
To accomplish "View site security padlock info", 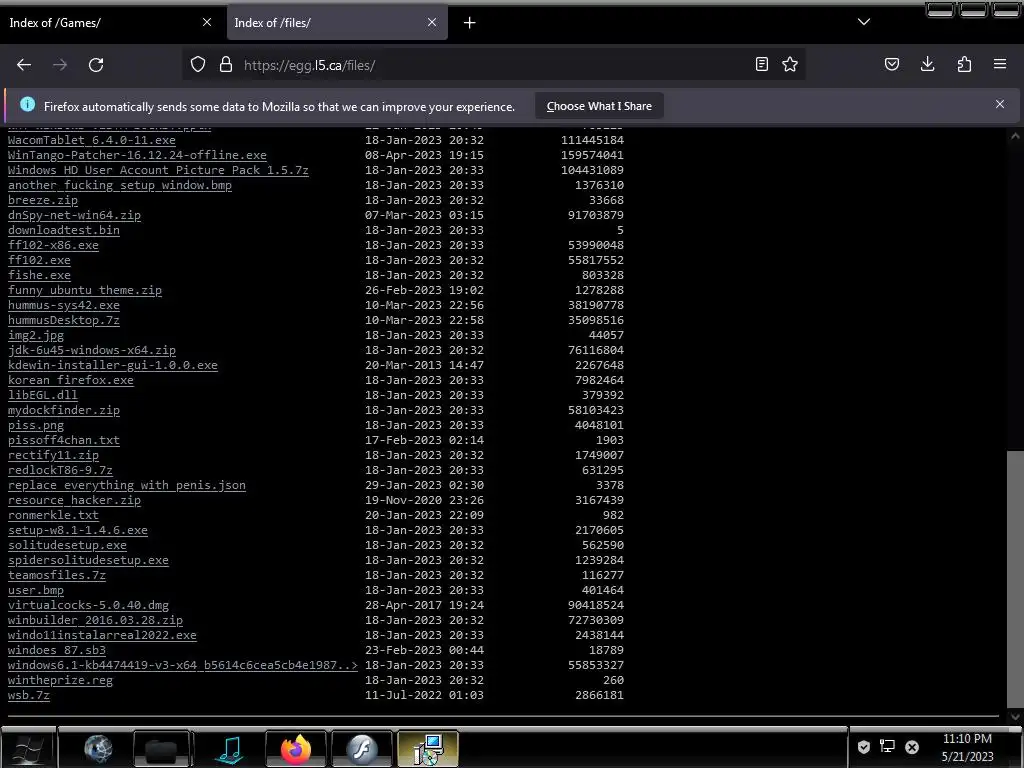I will (x=226, y=65).
